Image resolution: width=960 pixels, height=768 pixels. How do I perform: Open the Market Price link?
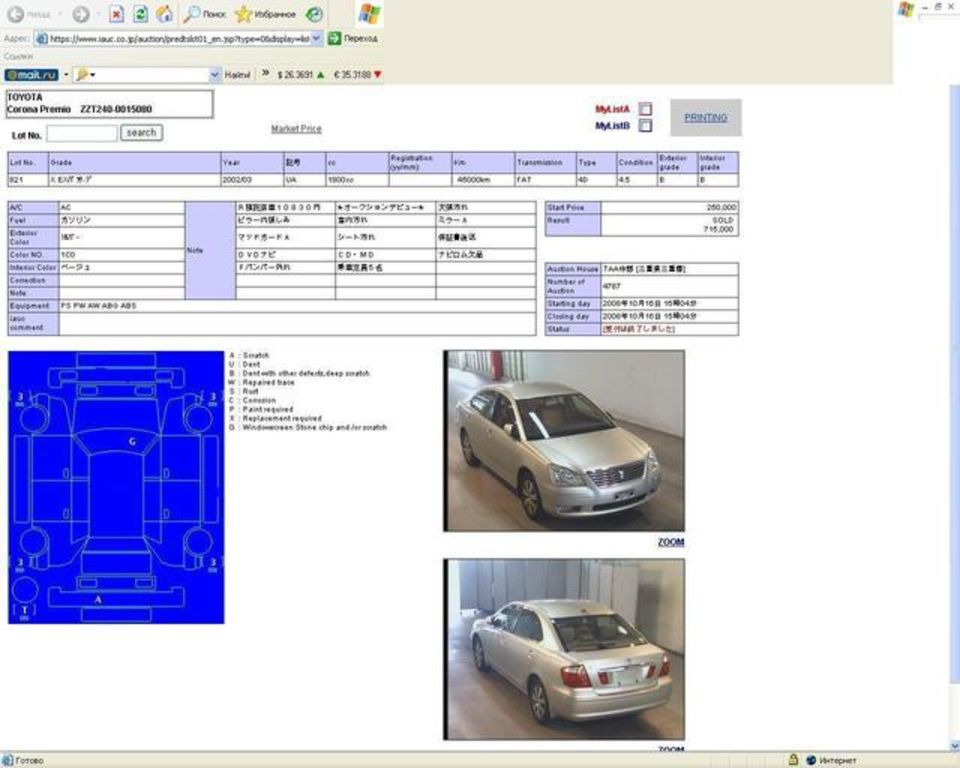point(296,129)
